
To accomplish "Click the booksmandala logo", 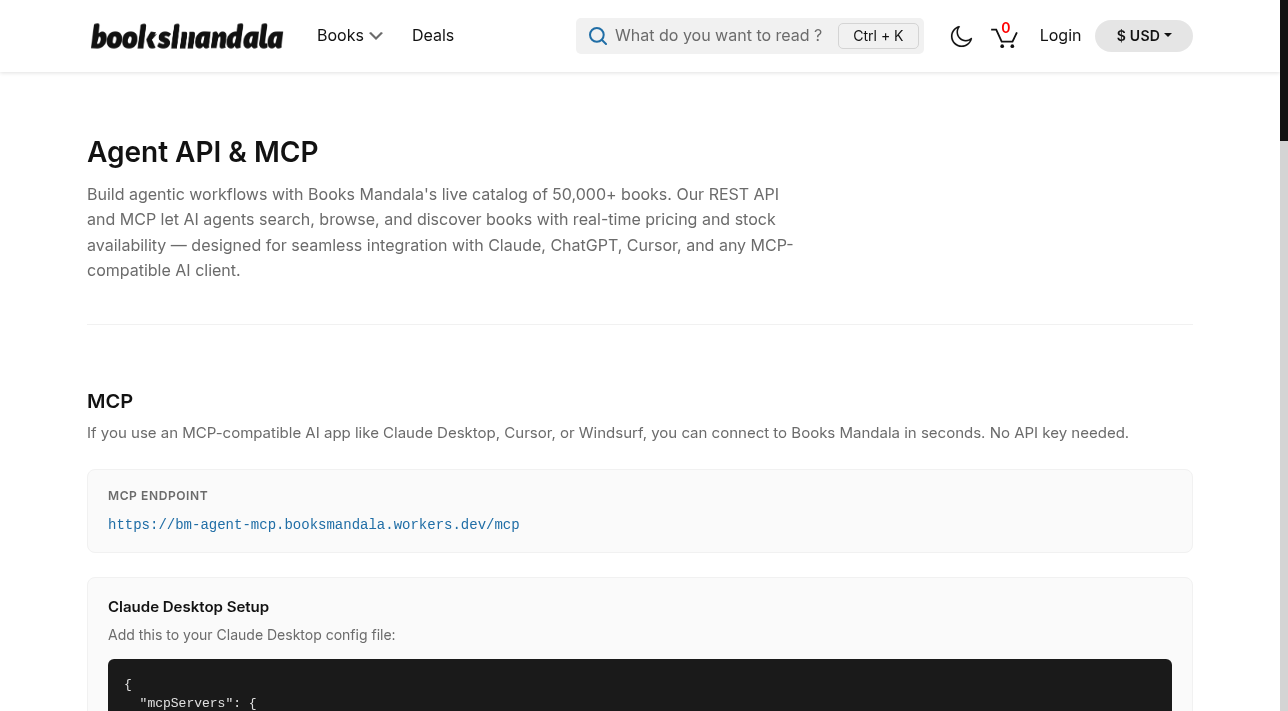I will 187,36.
